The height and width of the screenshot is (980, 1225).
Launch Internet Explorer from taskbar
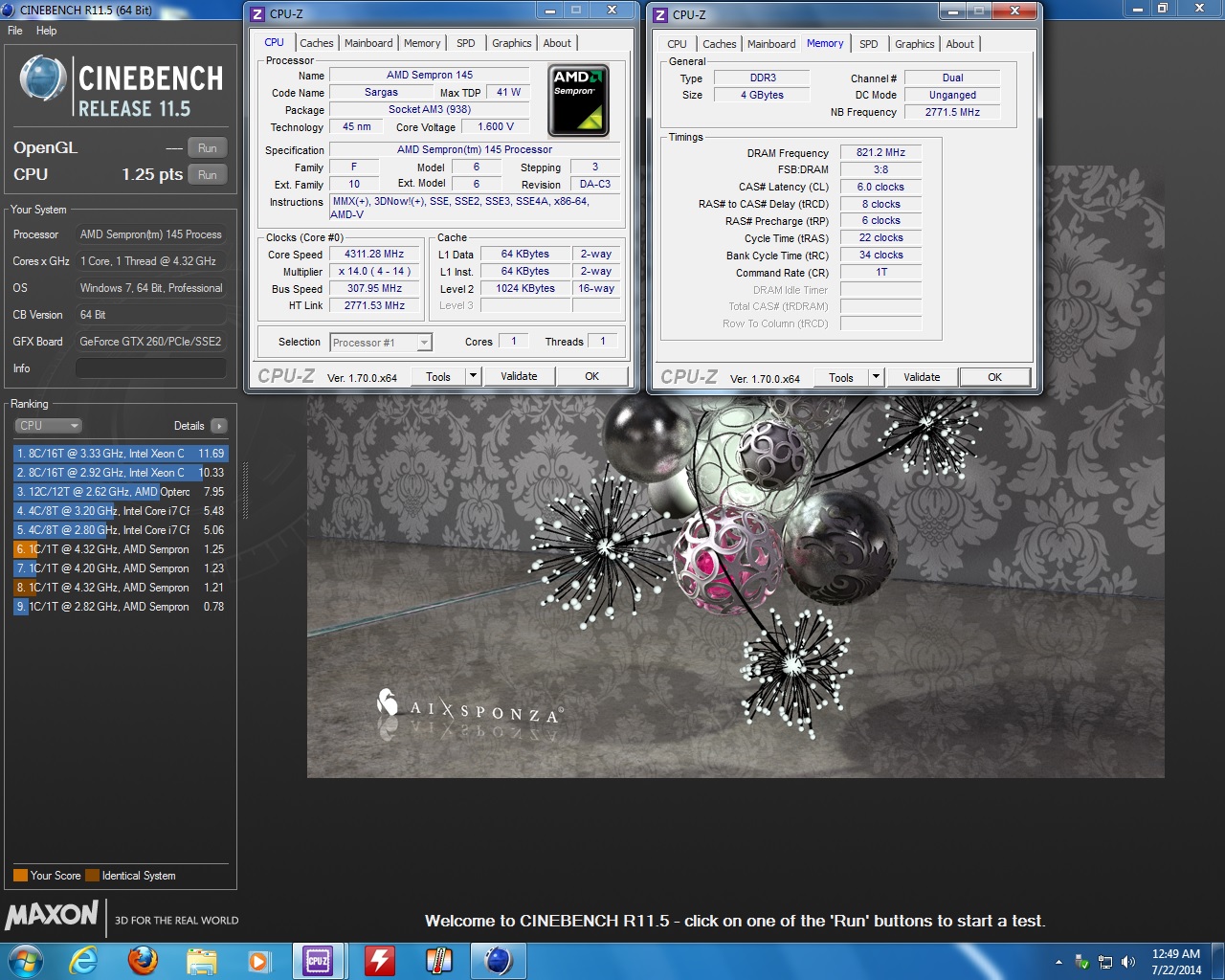click(84, 960)
